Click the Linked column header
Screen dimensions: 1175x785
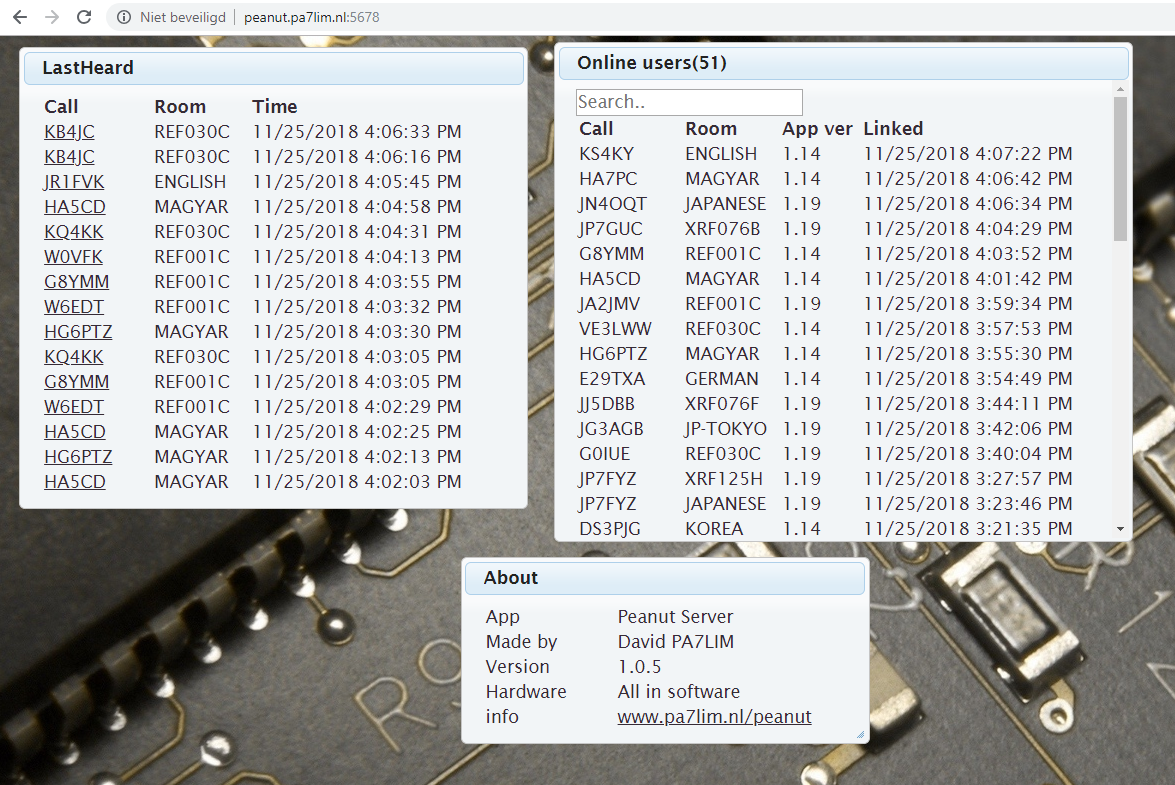coord(893,129)
